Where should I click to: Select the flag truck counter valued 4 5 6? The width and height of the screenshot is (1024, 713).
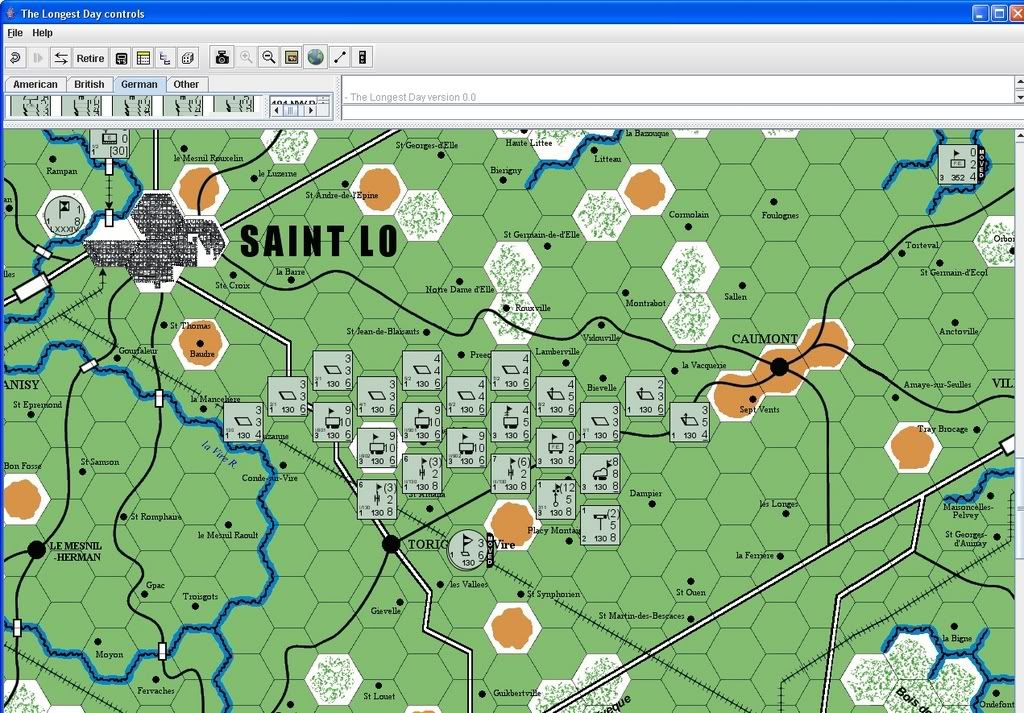click(511, 422)
